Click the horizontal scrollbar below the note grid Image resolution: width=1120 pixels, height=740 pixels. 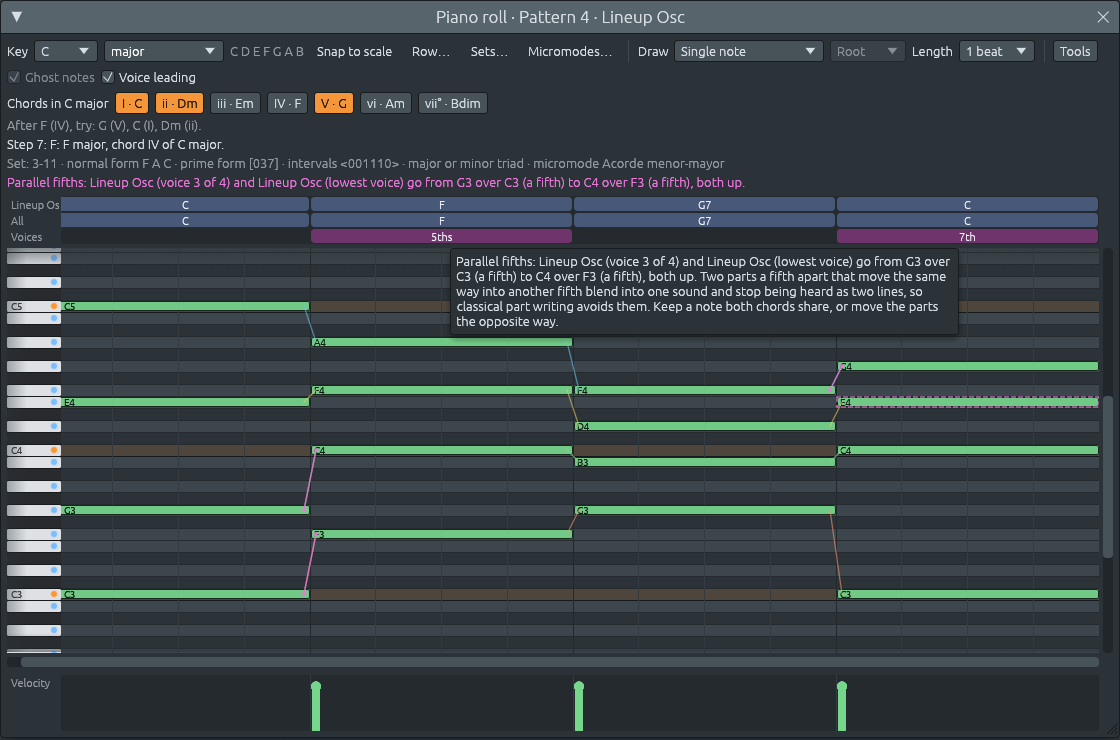pyautogui.click(x=559, y=662)
